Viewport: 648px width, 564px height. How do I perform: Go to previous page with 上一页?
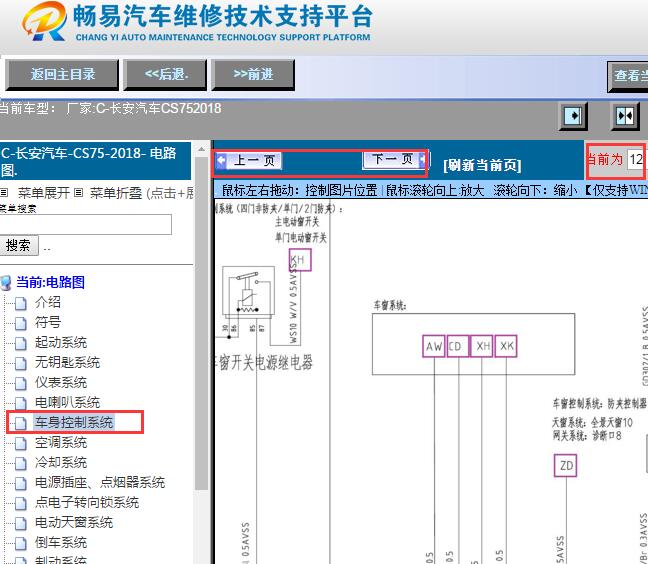tap(249, 160)
